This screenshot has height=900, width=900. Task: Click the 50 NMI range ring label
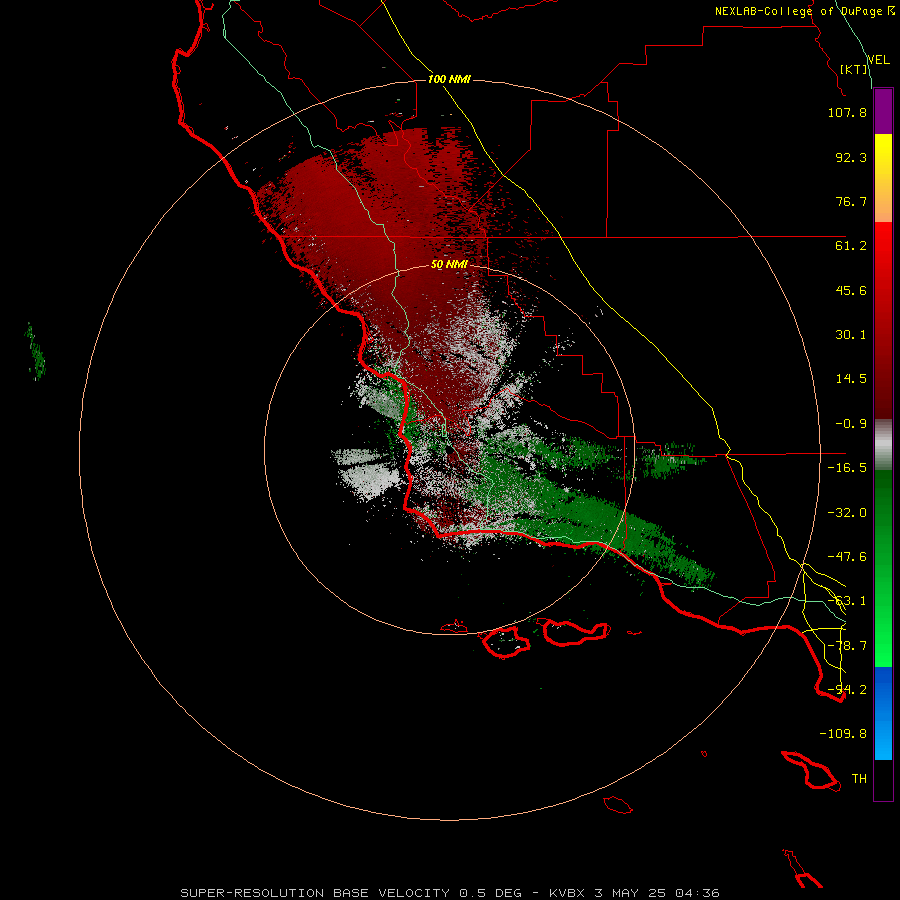tap(449, 264)
